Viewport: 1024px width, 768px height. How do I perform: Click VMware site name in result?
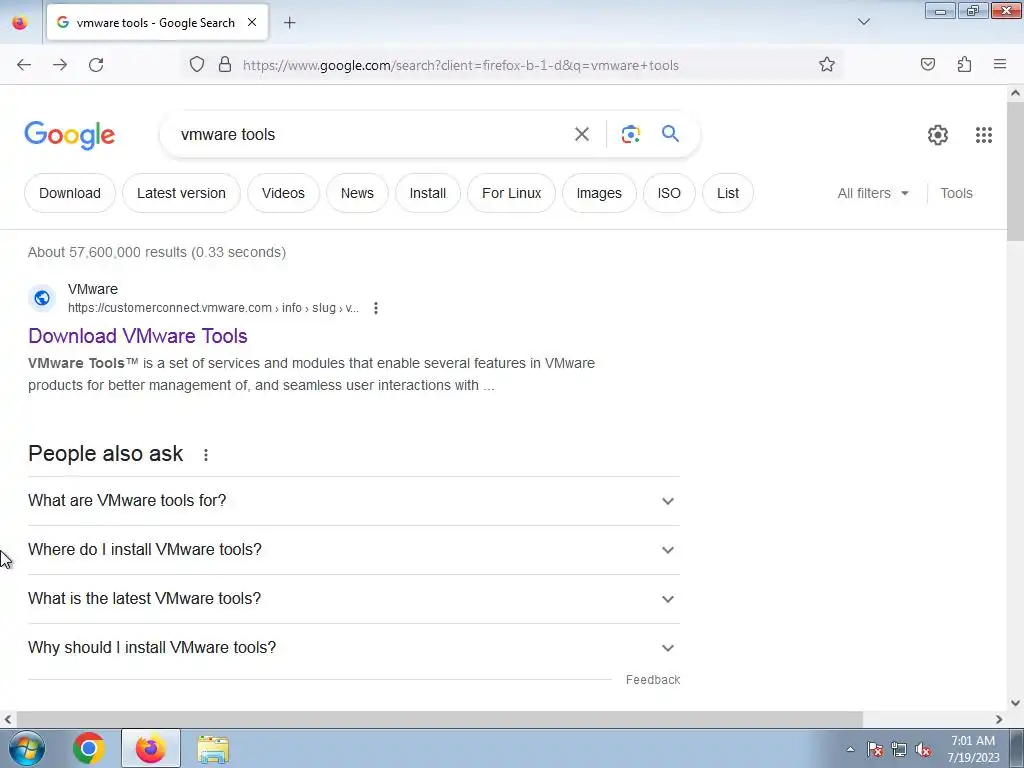tap(93, 289)
